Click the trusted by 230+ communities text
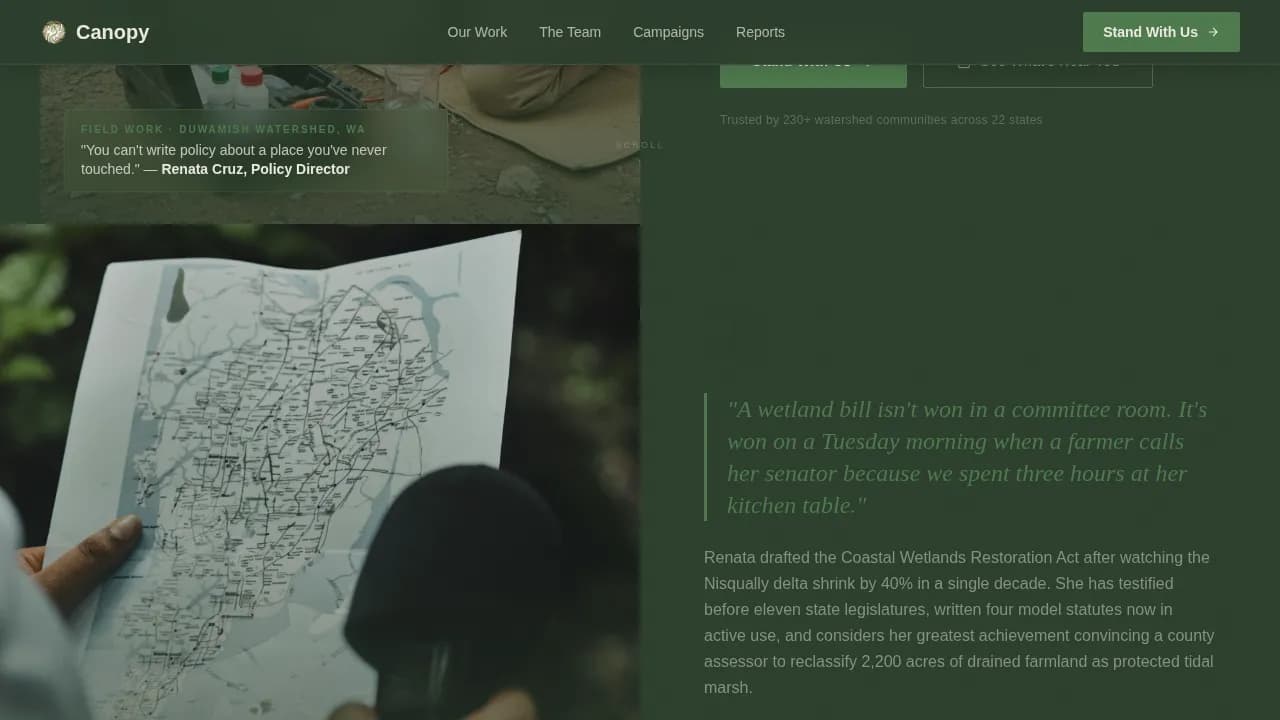 tap(881, 119)
